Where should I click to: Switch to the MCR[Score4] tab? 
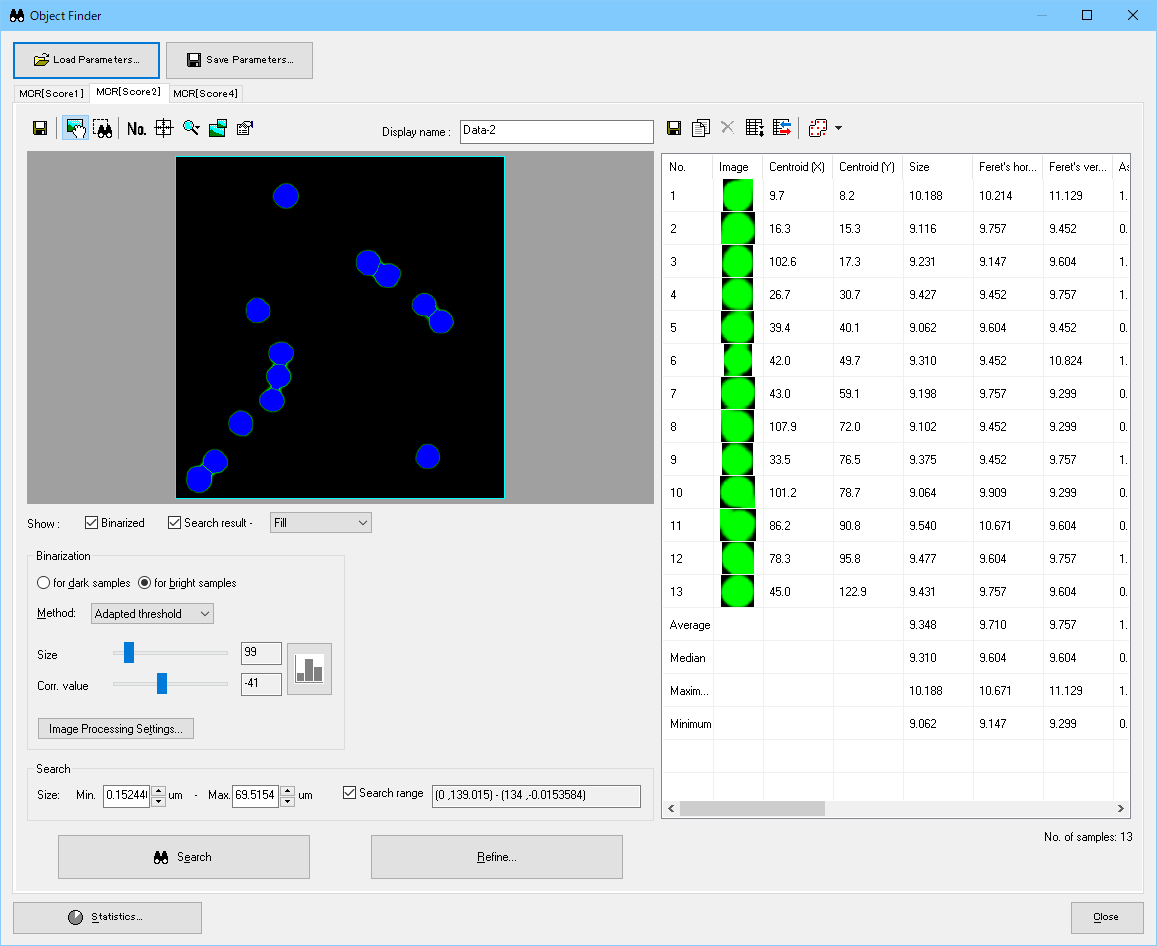pyautogui.click(x=205, y=93)
